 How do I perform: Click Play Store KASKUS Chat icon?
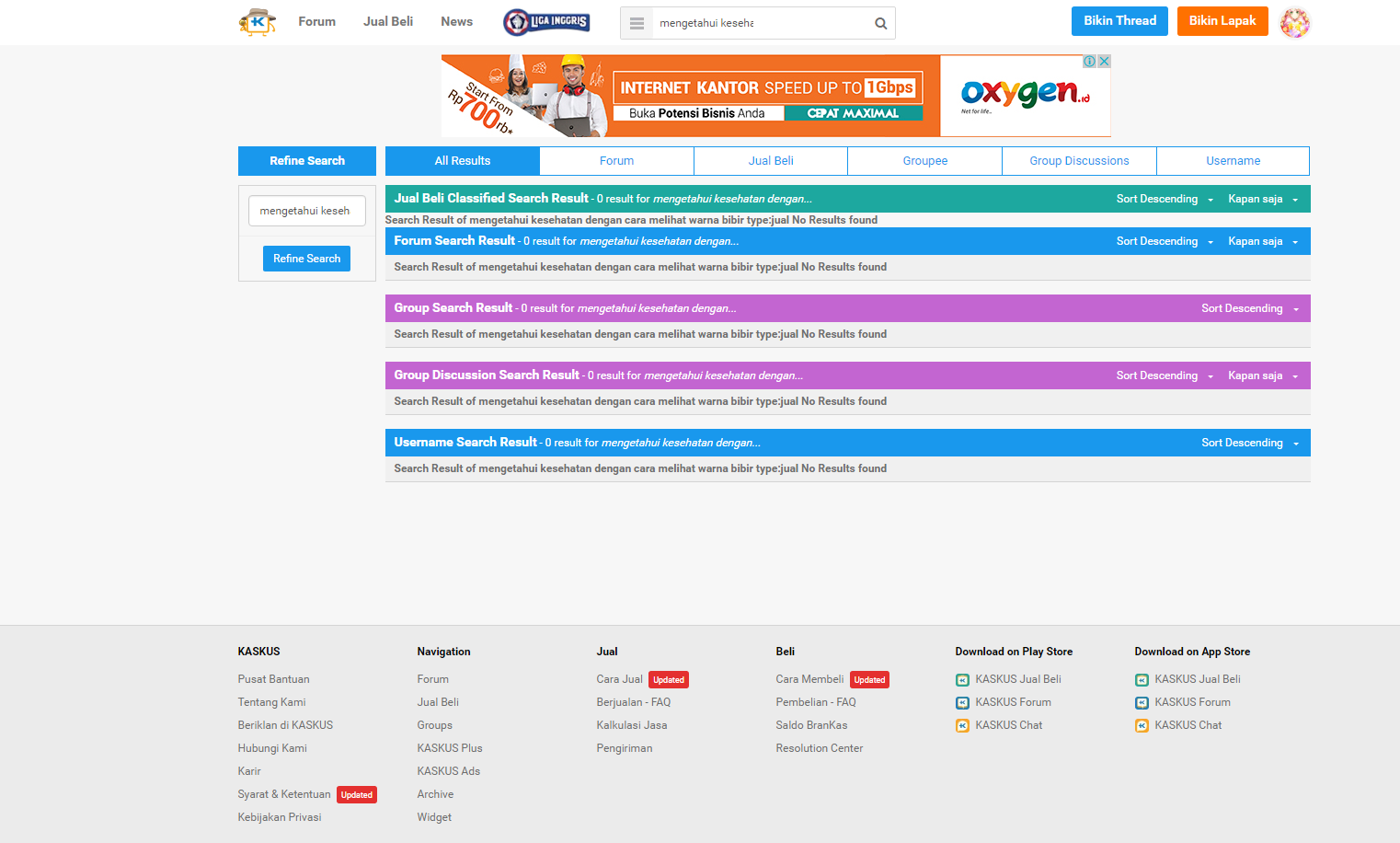tap(962, 726)
